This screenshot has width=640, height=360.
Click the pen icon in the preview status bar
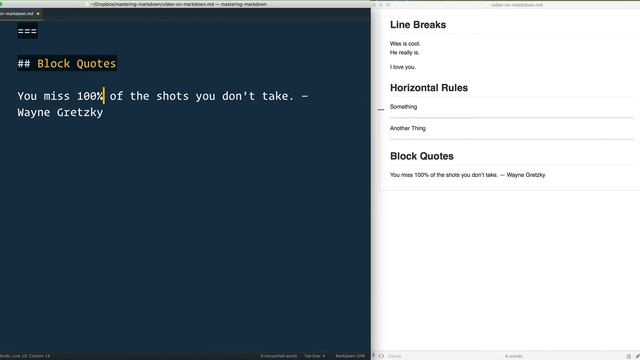coord(637,356)
